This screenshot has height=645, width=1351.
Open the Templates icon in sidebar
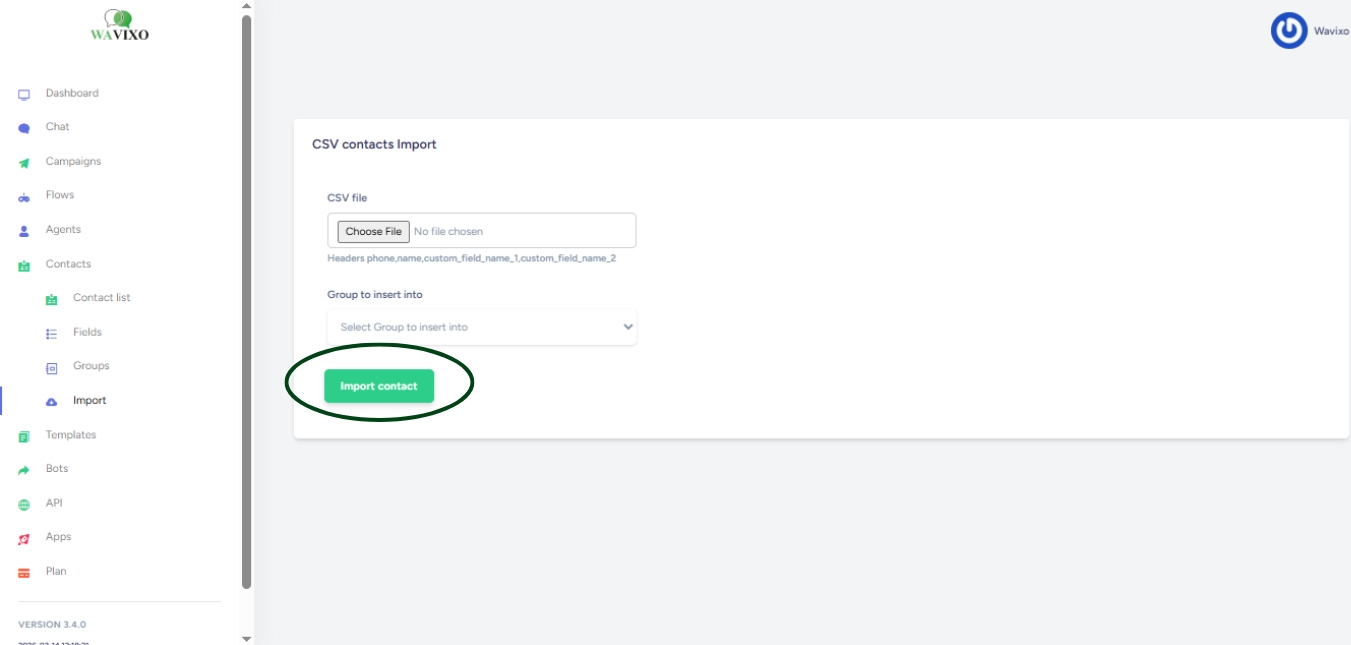coord(24,436)
